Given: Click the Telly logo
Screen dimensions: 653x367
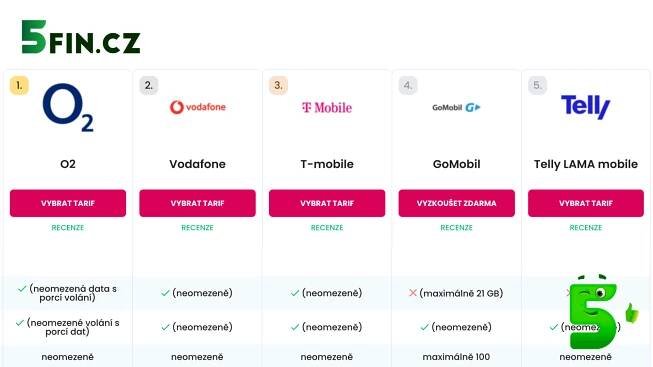Looking at the screenshot, I should pyautogui.click(x=586, y=107).
